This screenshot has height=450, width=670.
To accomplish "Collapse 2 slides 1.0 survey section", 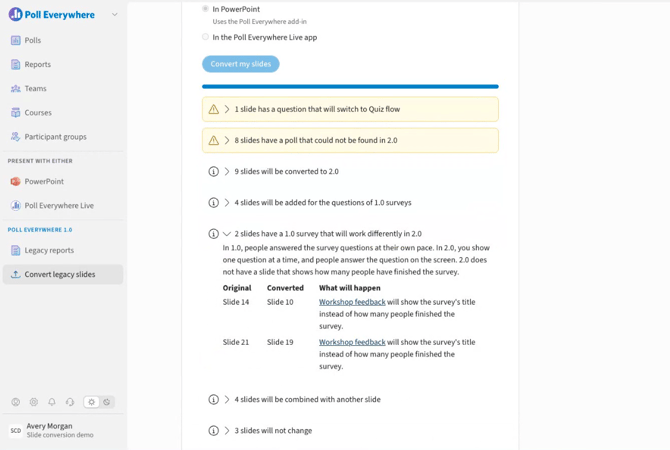I will click(227, 234).
